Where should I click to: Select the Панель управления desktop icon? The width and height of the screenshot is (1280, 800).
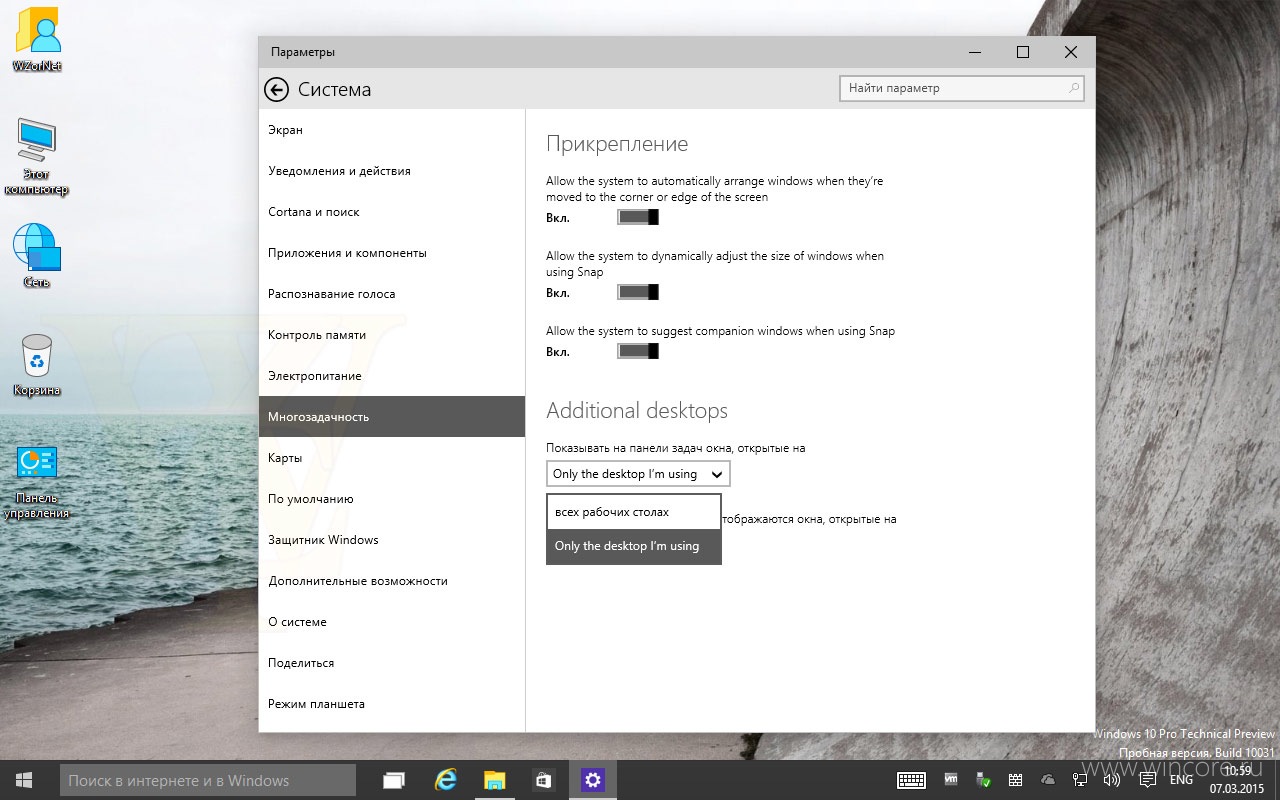pos(37,482)
